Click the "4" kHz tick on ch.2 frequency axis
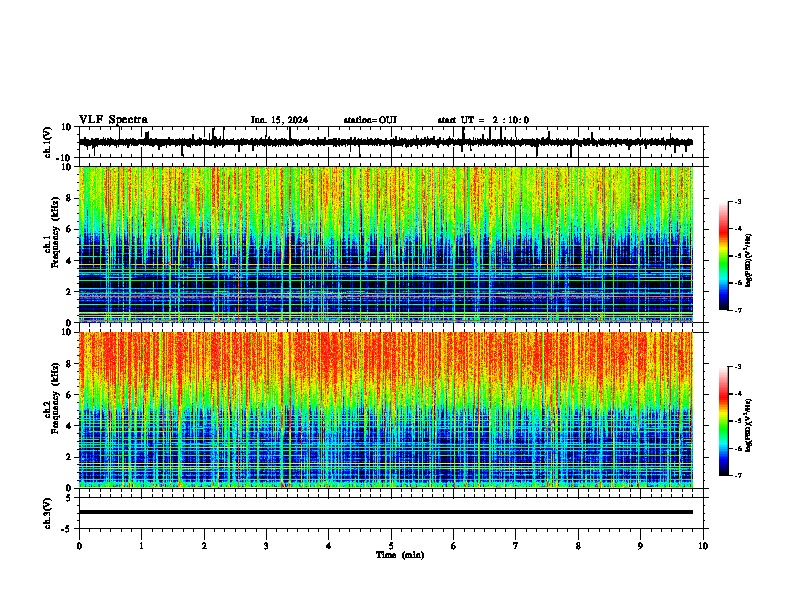Viewport: 792px width, 612px height. coord(69,426)
